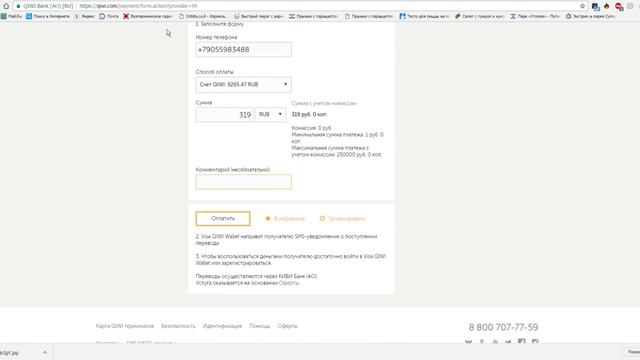Open the 'Идентификация' footer link
The width and height of the screenshot is (640, 360).
tap(222, 326)
